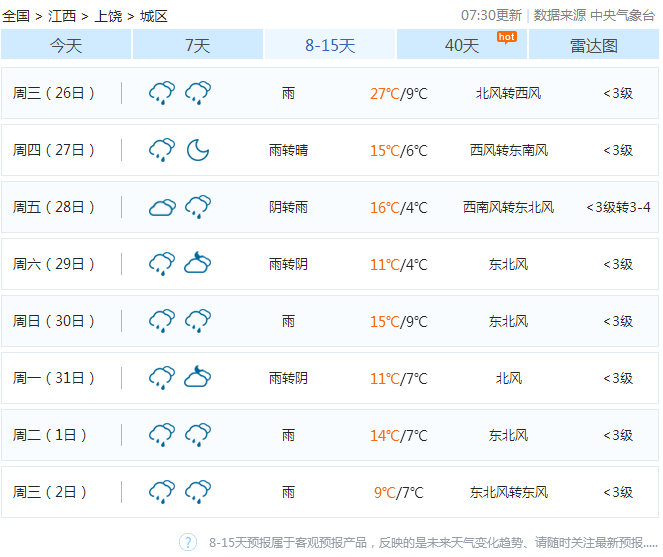
Task: Click the first rain icon for Sunday 30日
Action: point(162,321)
